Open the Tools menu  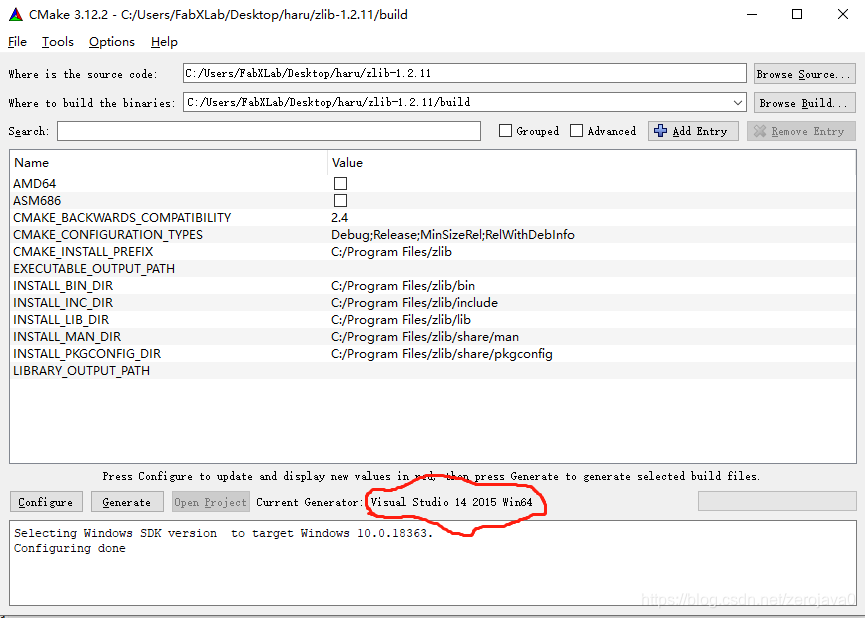(57, 42)
